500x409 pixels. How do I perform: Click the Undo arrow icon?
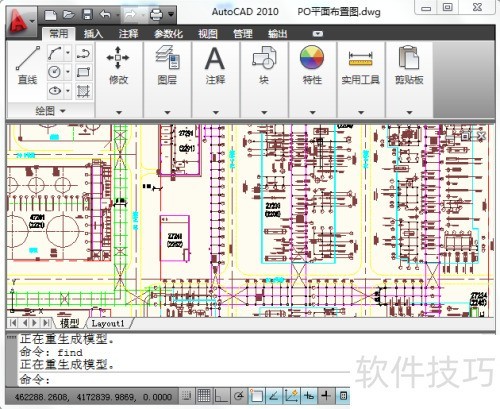click(x=105, y=14)
